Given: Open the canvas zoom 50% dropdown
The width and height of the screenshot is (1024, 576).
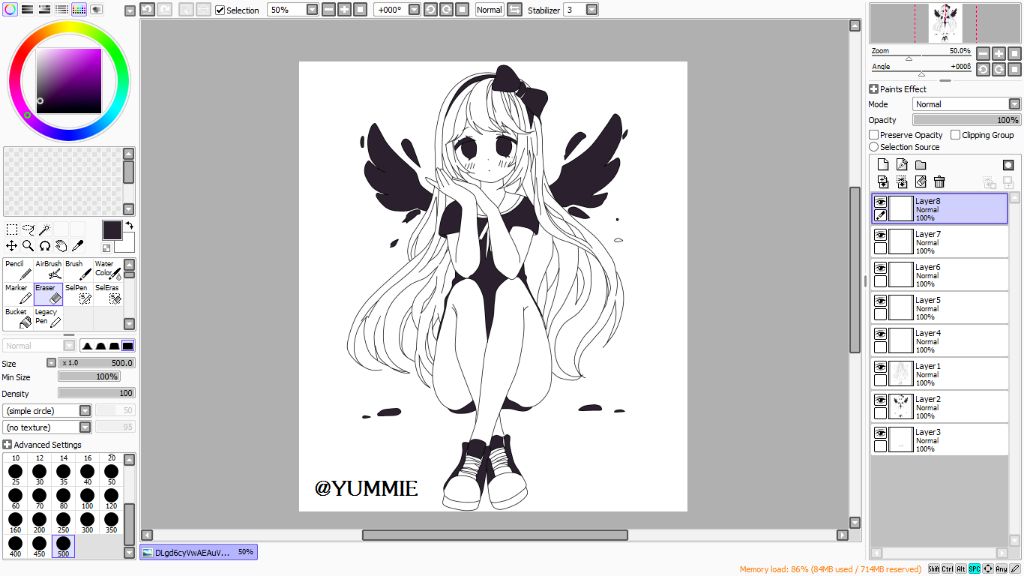Looking at the screenshot, I should (312, 10).
